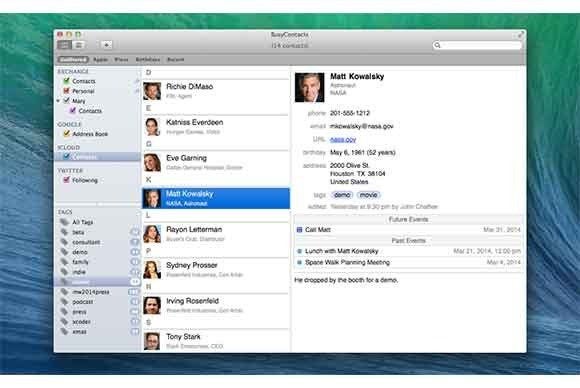The image size is (580, 388).
Task: Click the Call Matt event calendar icon
Action: click(300, 230)
